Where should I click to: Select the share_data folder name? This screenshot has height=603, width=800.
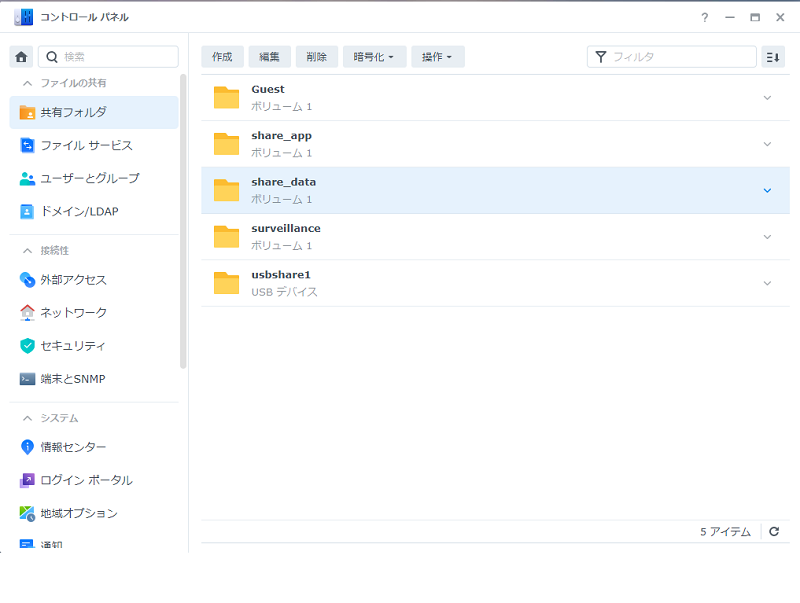(x=284, y=182)
